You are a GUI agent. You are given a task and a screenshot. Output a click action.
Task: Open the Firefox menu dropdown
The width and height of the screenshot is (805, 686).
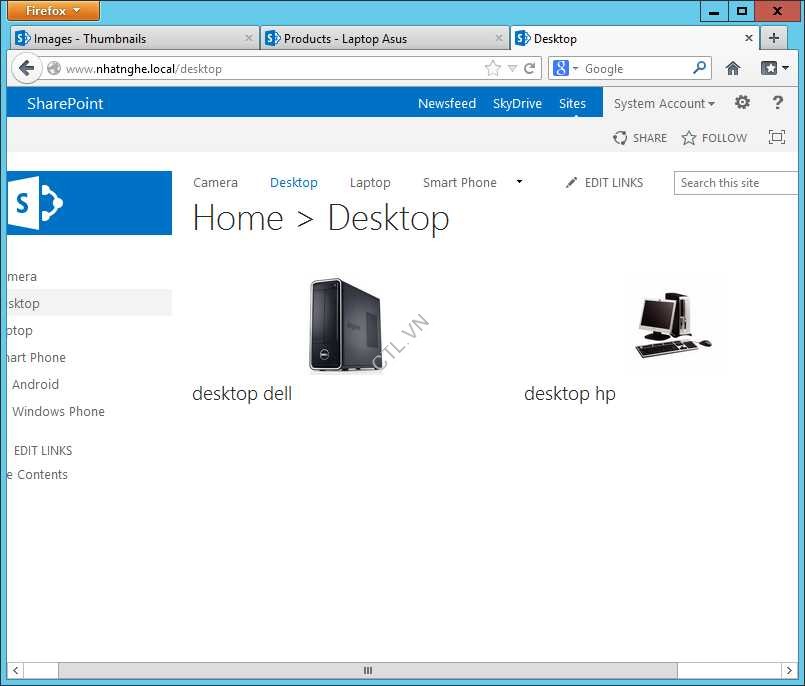pyautogui.click(x=54, y=11)
